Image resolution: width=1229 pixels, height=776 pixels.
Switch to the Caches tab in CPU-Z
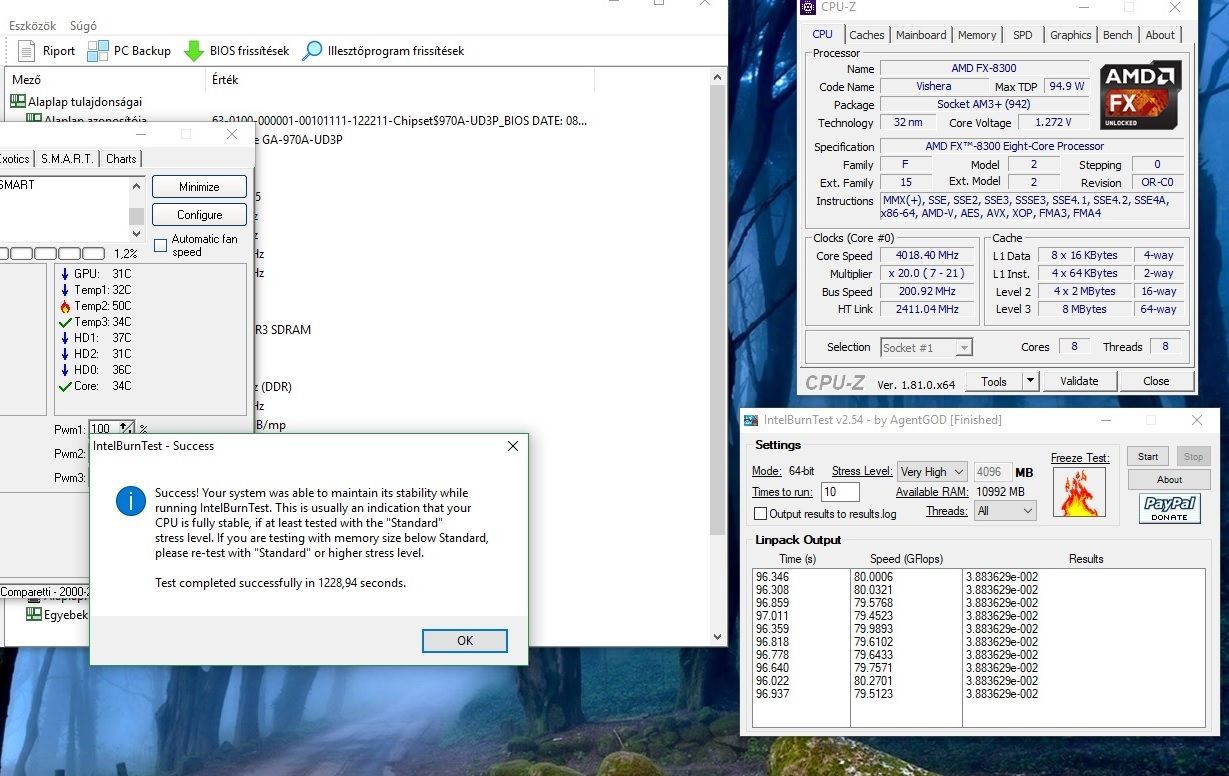(867, 35)
